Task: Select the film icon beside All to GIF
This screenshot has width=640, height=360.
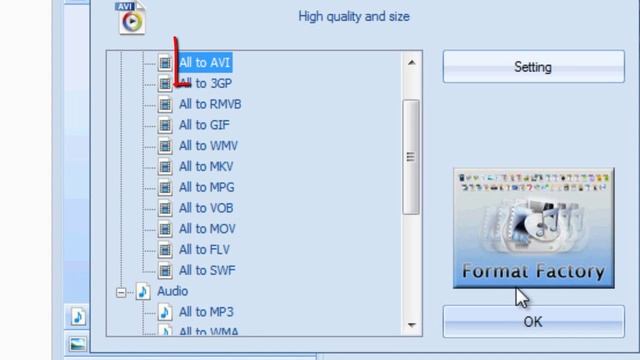Action: point(165,125)
